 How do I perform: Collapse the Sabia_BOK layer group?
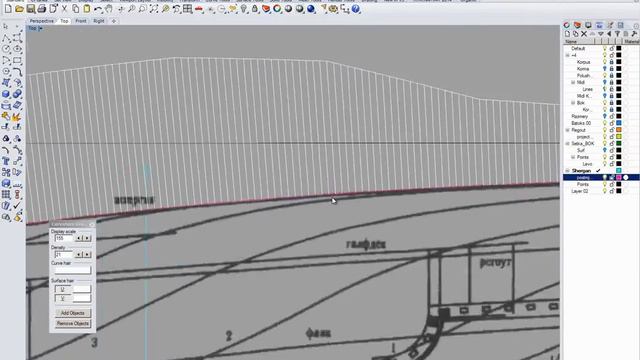(567, 144)
